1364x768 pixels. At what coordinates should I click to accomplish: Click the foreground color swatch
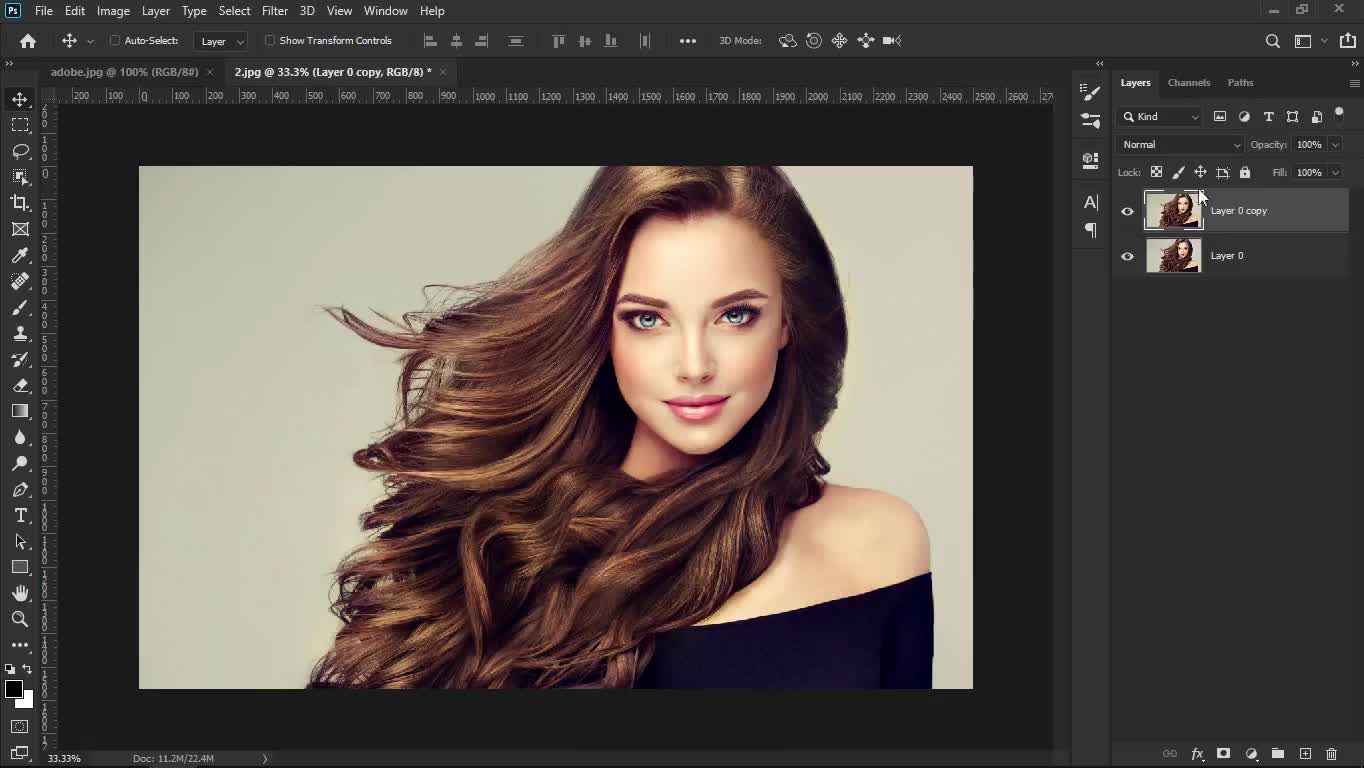point(13,689)
